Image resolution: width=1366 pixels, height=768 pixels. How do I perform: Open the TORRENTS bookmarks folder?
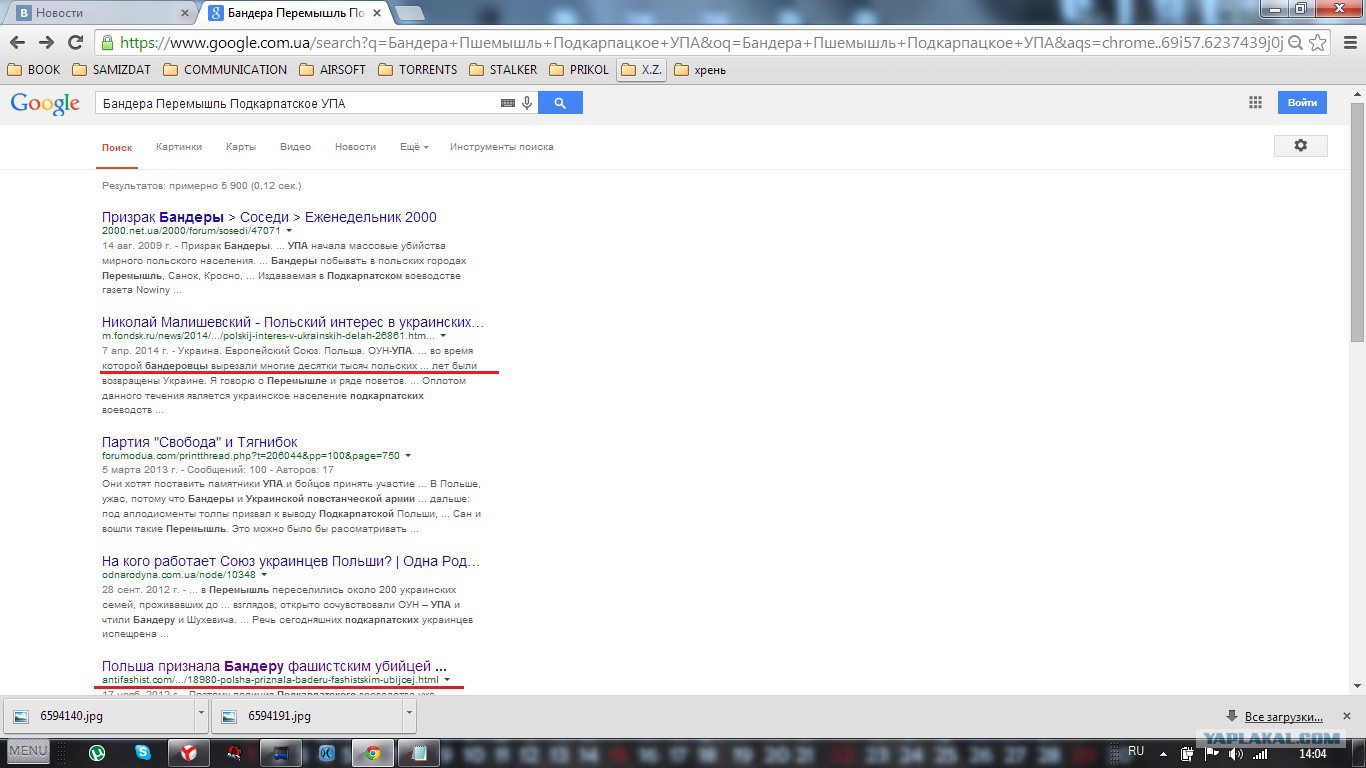point(418,70)
